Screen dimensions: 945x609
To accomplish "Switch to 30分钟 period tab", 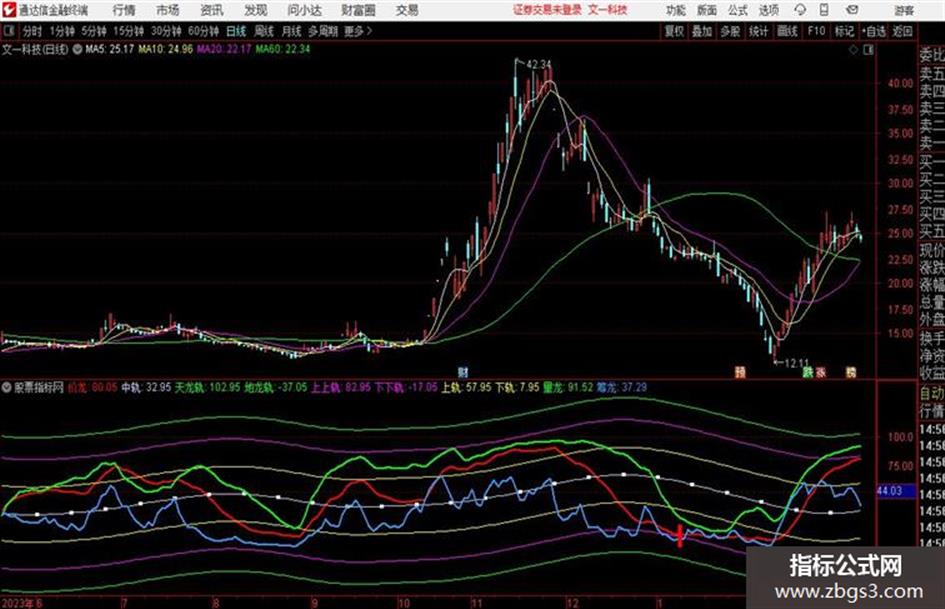I will point(166,31).
